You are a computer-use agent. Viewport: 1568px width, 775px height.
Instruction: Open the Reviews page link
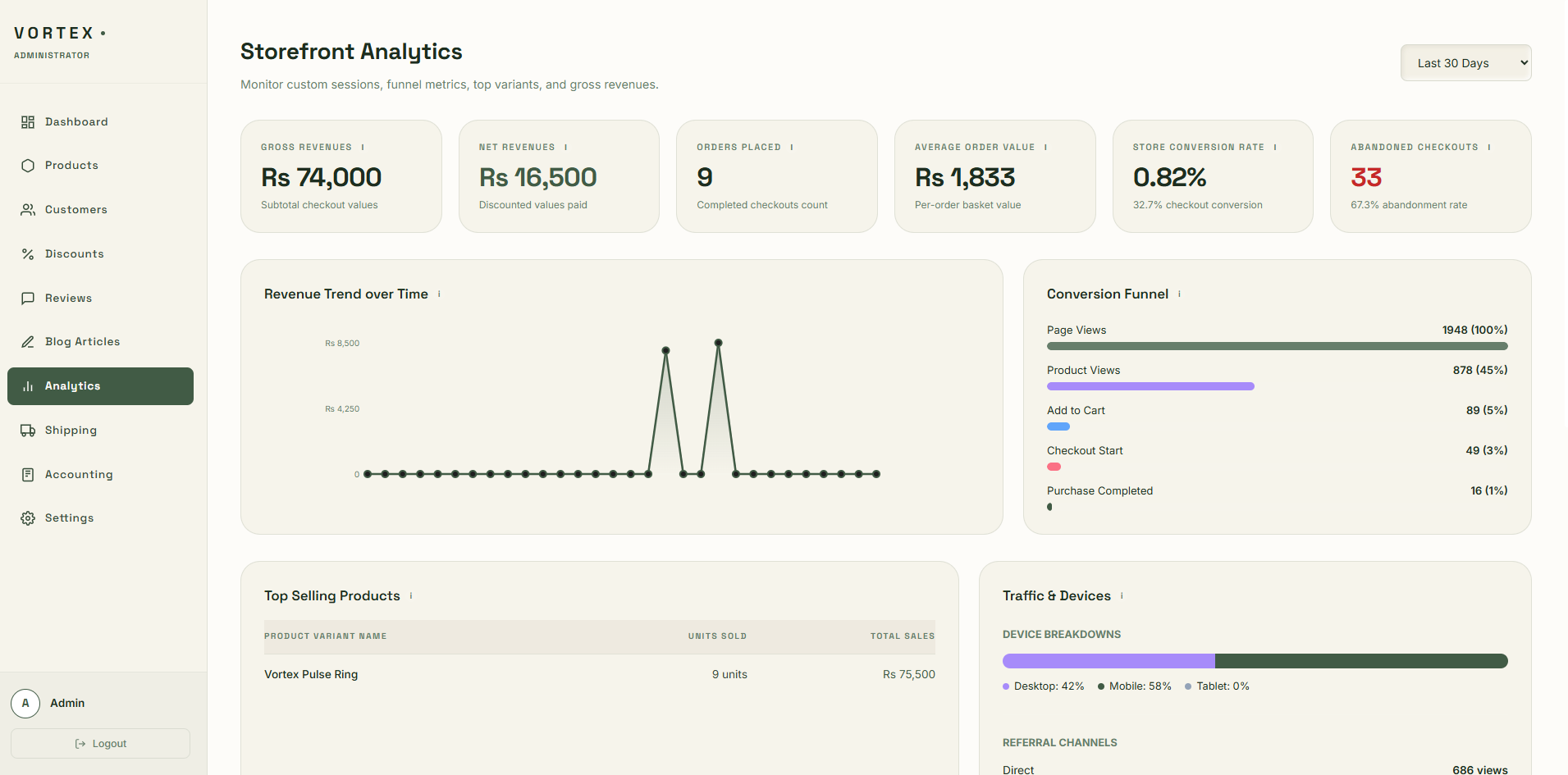click(x=100, y=299)
